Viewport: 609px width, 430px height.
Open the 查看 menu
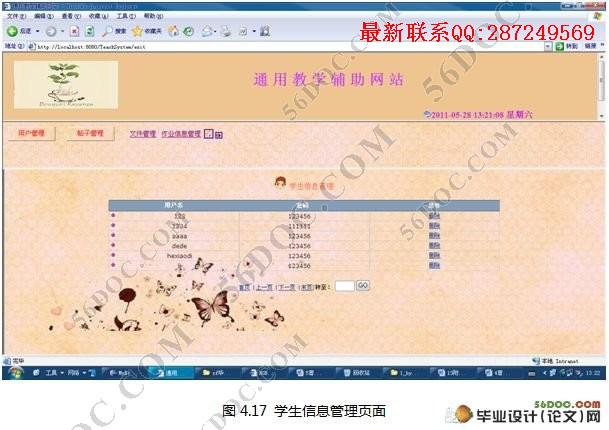(71, 16)
